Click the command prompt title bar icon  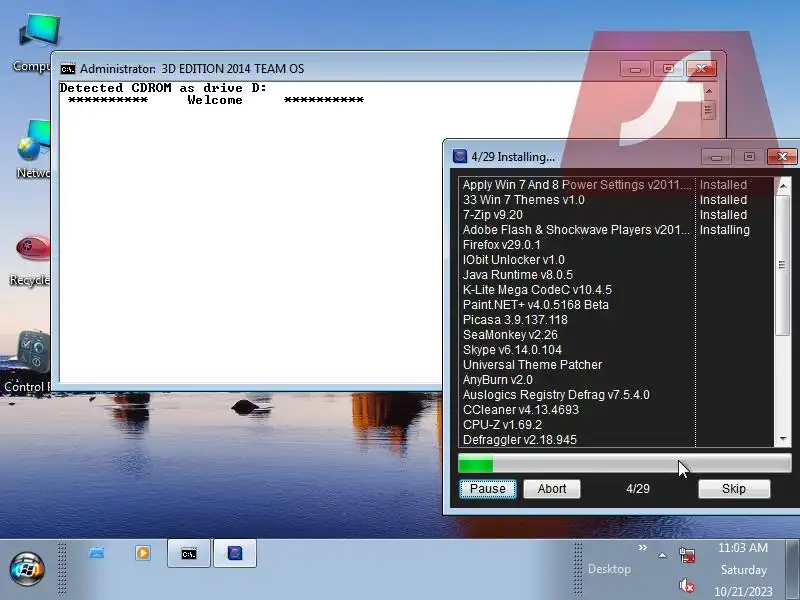[67, 69]
